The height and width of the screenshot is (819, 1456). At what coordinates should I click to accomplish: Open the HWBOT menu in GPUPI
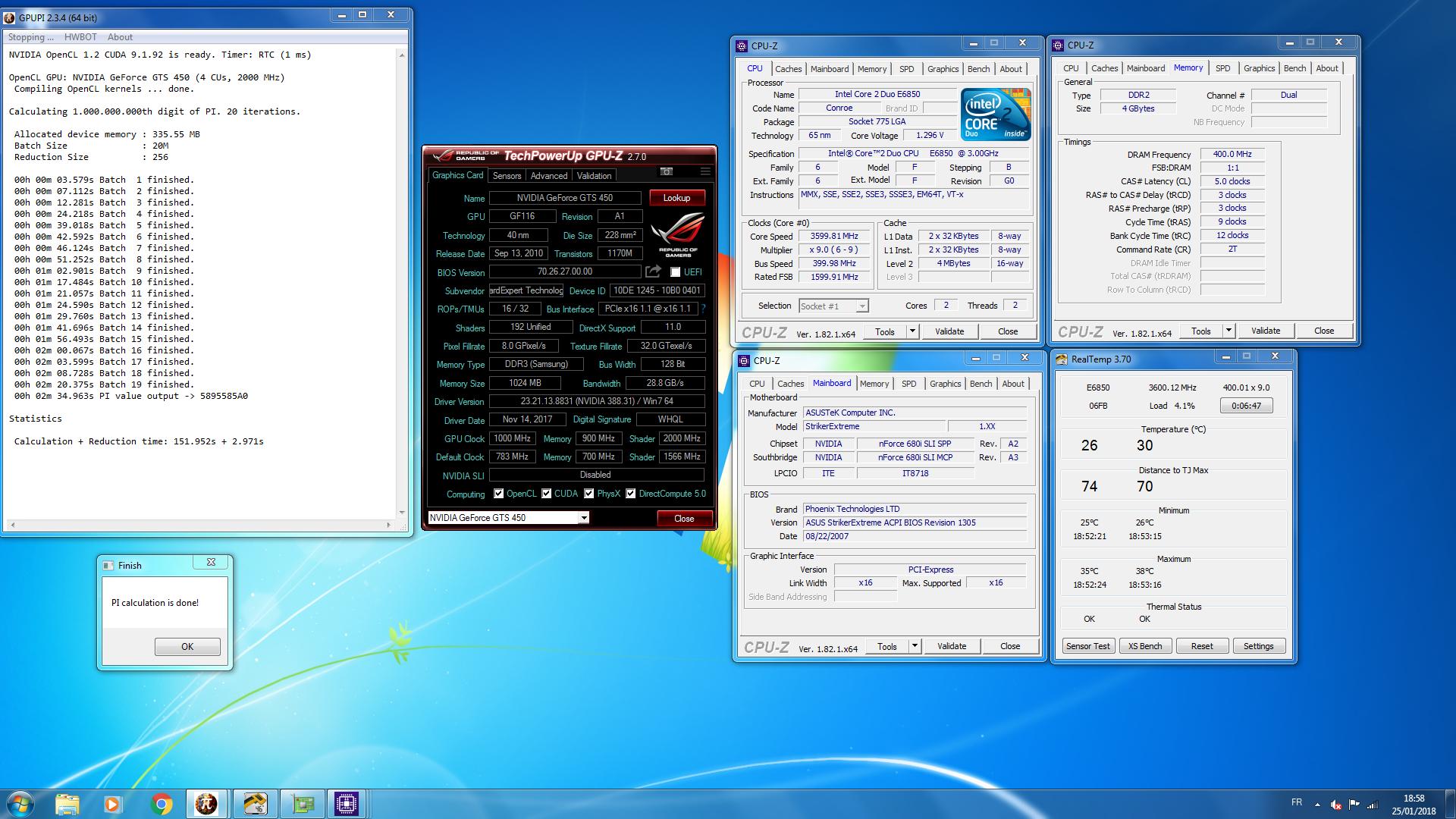tap(80, 37)
